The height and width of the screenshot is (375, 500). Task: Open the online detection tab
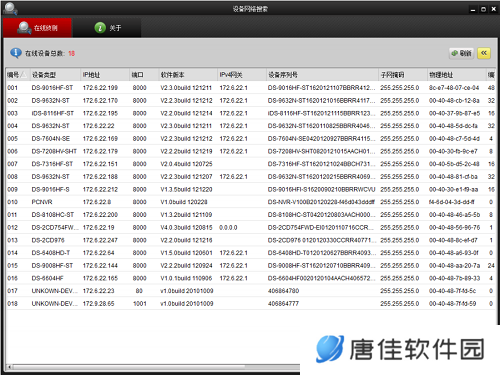pyautogui.click(x=37, y=28)
